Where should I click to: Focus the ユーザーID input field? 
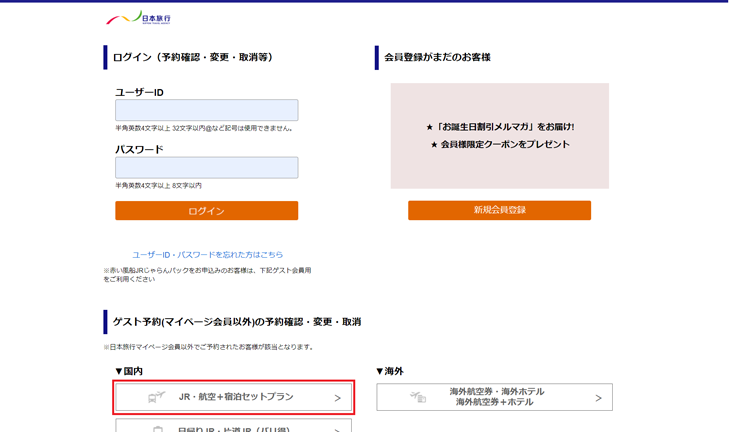(207, 110)
